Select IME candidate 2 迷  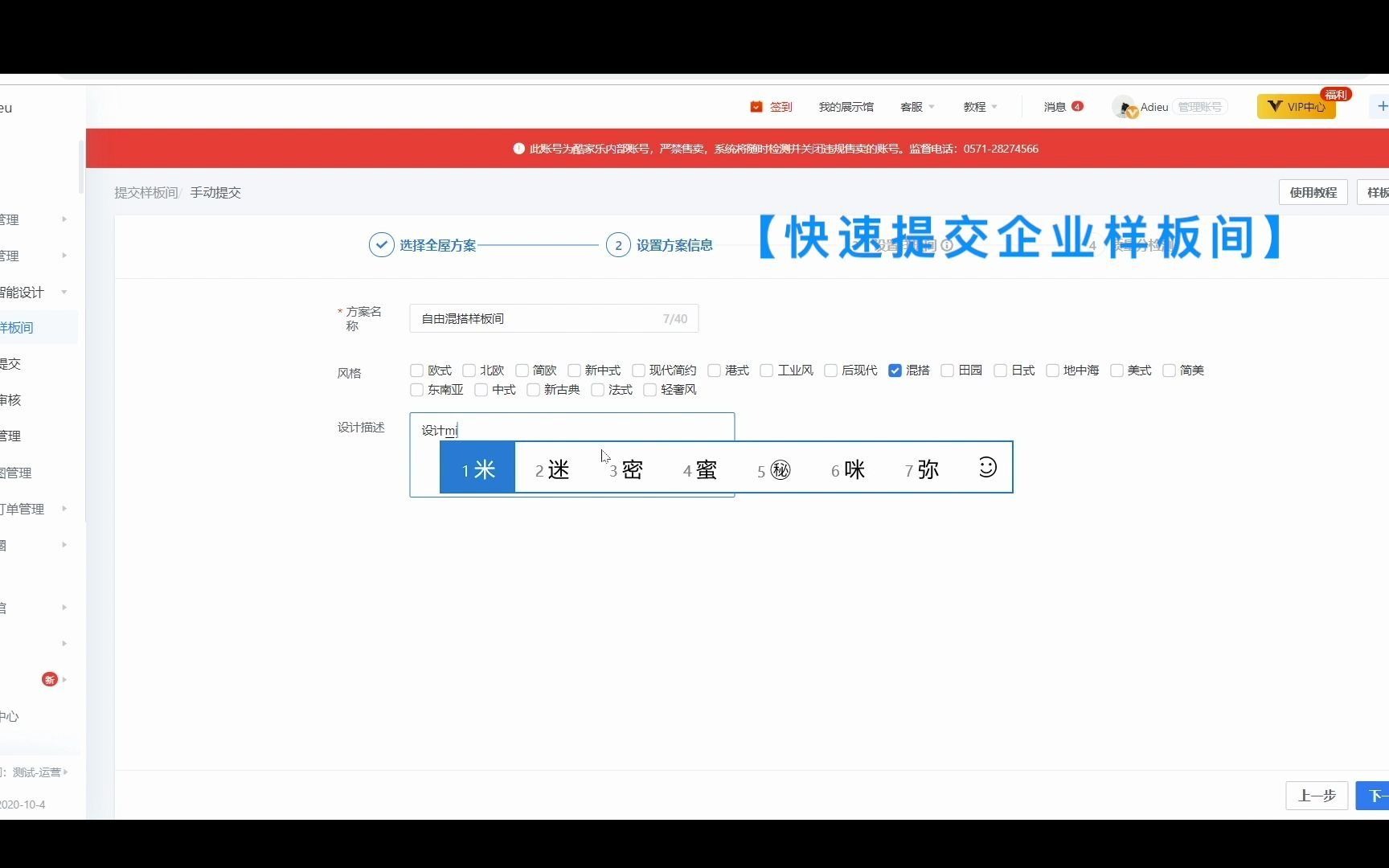(552, 469)
